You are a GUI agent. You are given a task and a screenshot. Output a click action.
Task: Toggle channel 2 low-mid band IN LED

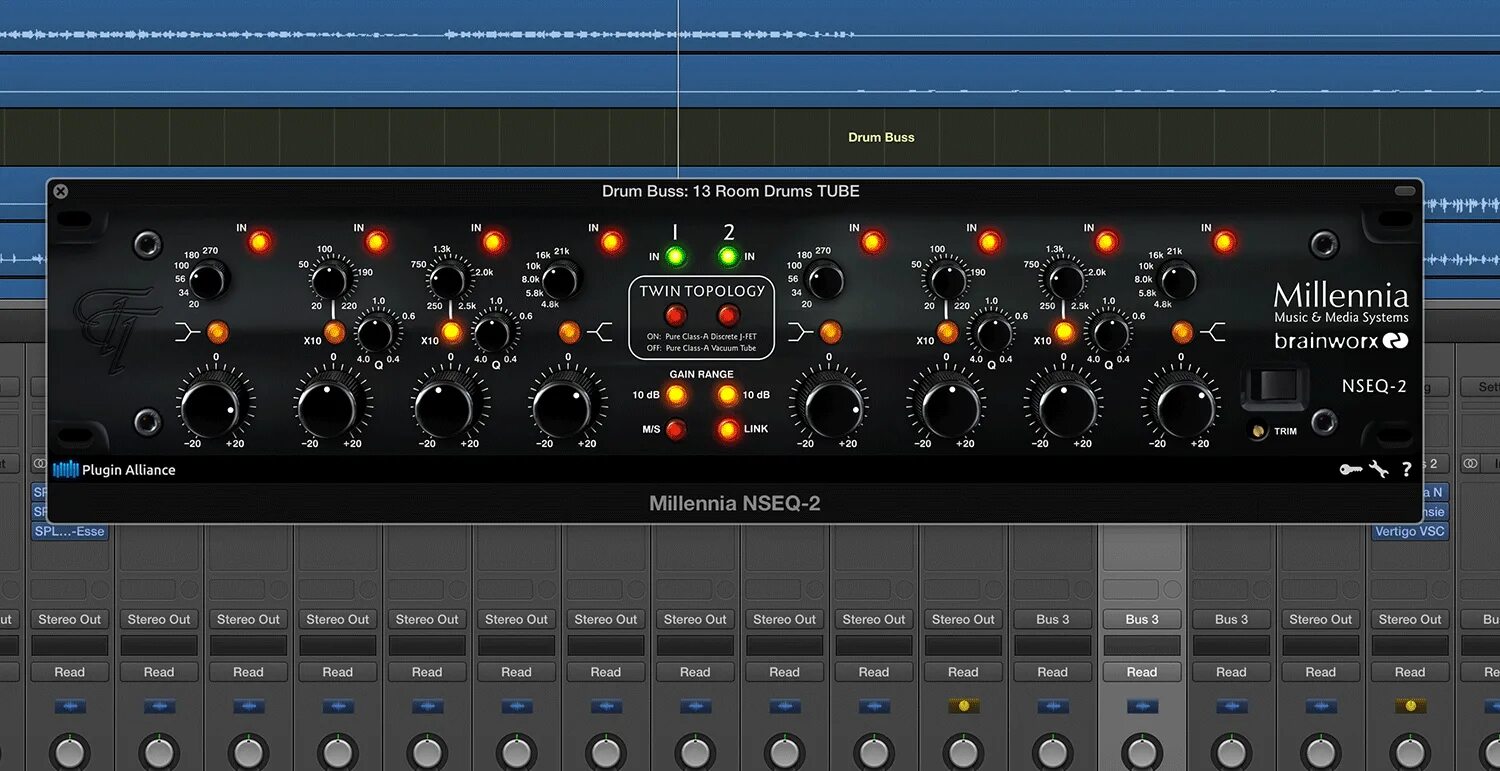point(990,241)
